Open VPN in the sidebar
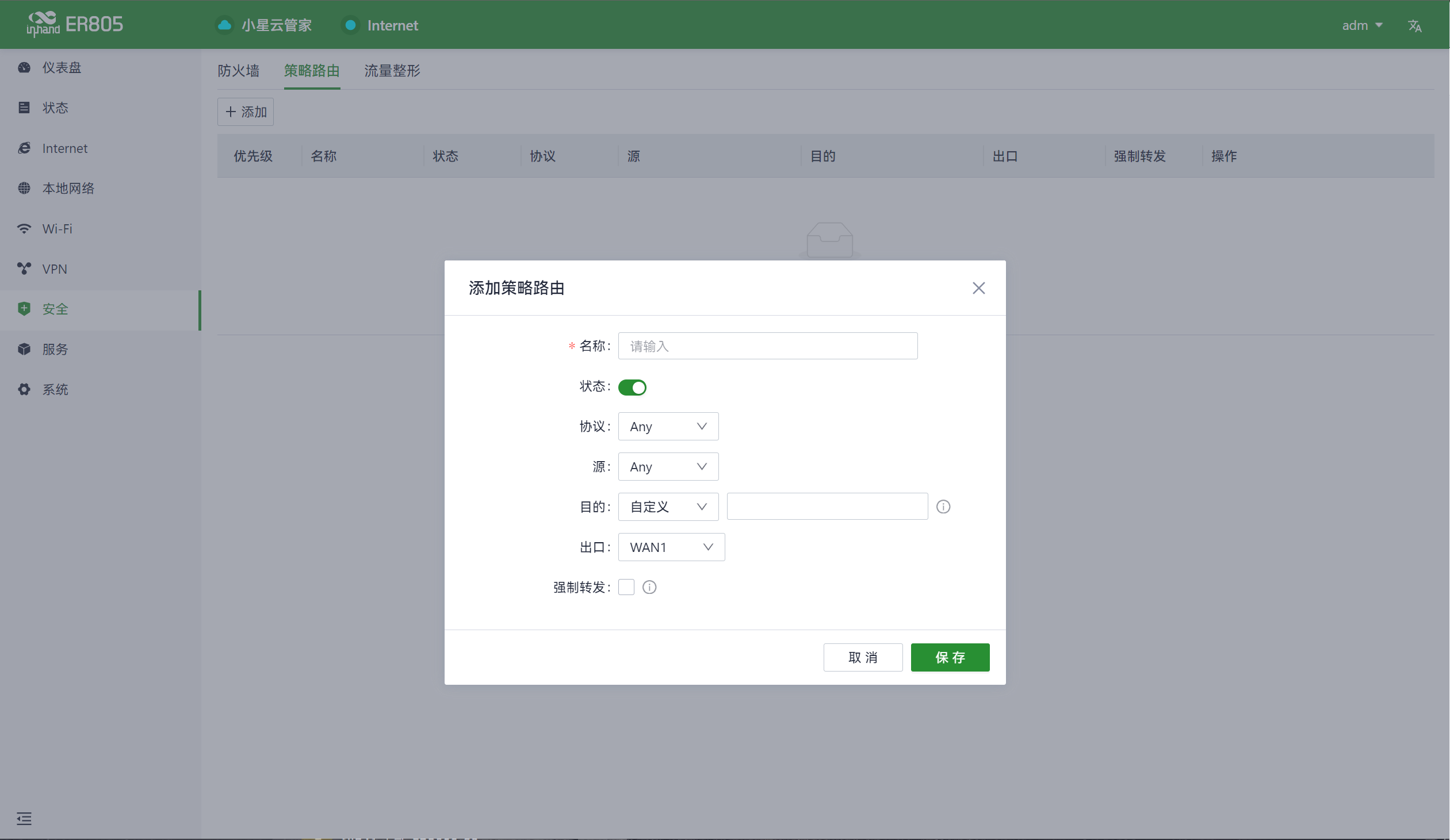 tap(101, 269)
